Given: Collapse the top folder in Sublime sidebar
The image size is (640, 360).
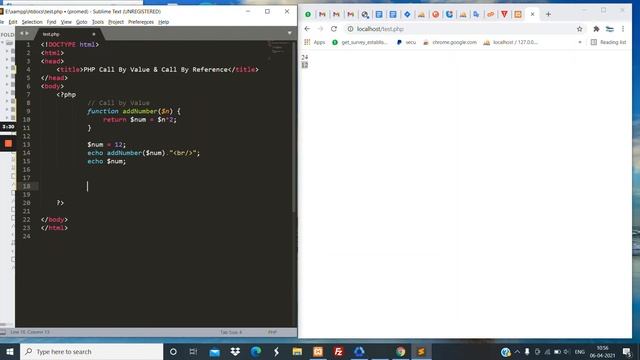Looking at the screenshot, I should (2, 43).
